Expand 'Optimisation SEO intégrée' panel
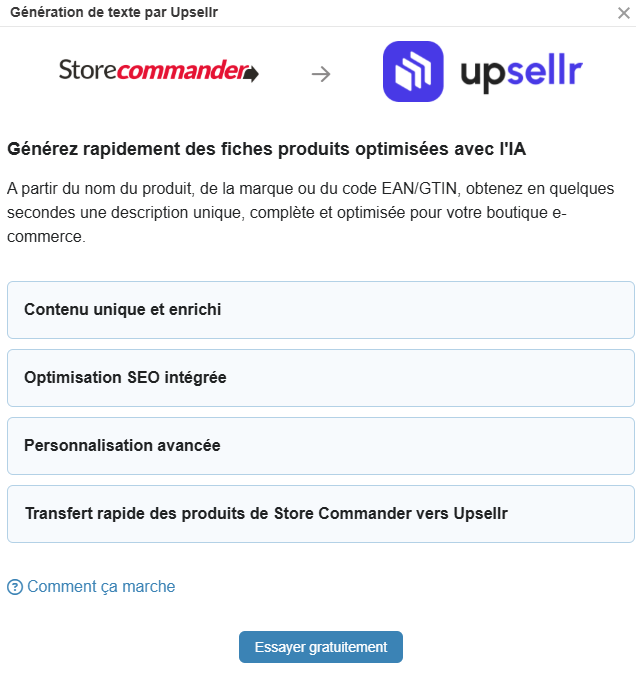Screen dimensions: 636x694 [321, 378]
